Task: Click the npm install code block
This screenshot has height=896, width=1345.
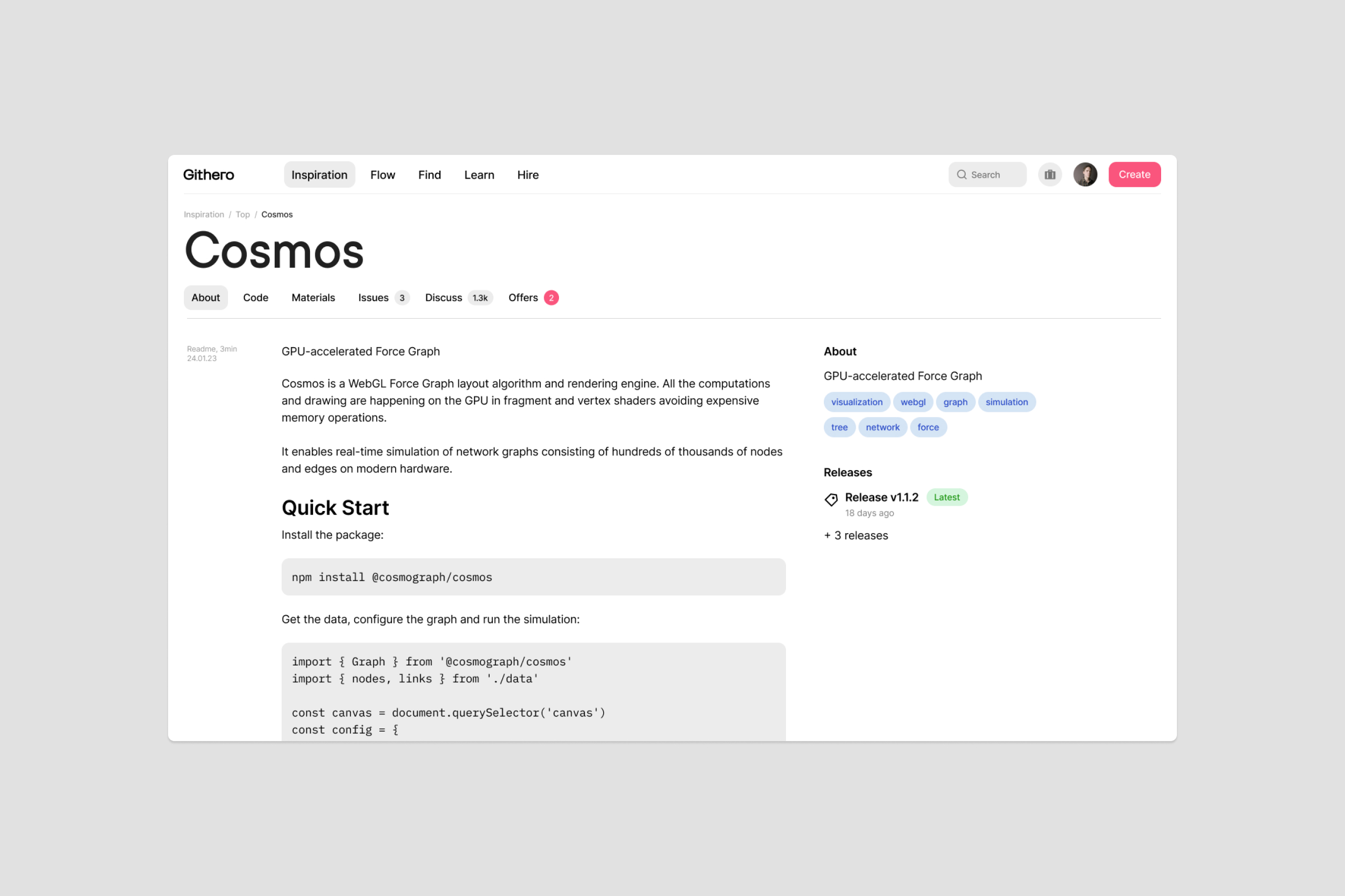Action: click(532, 576)
